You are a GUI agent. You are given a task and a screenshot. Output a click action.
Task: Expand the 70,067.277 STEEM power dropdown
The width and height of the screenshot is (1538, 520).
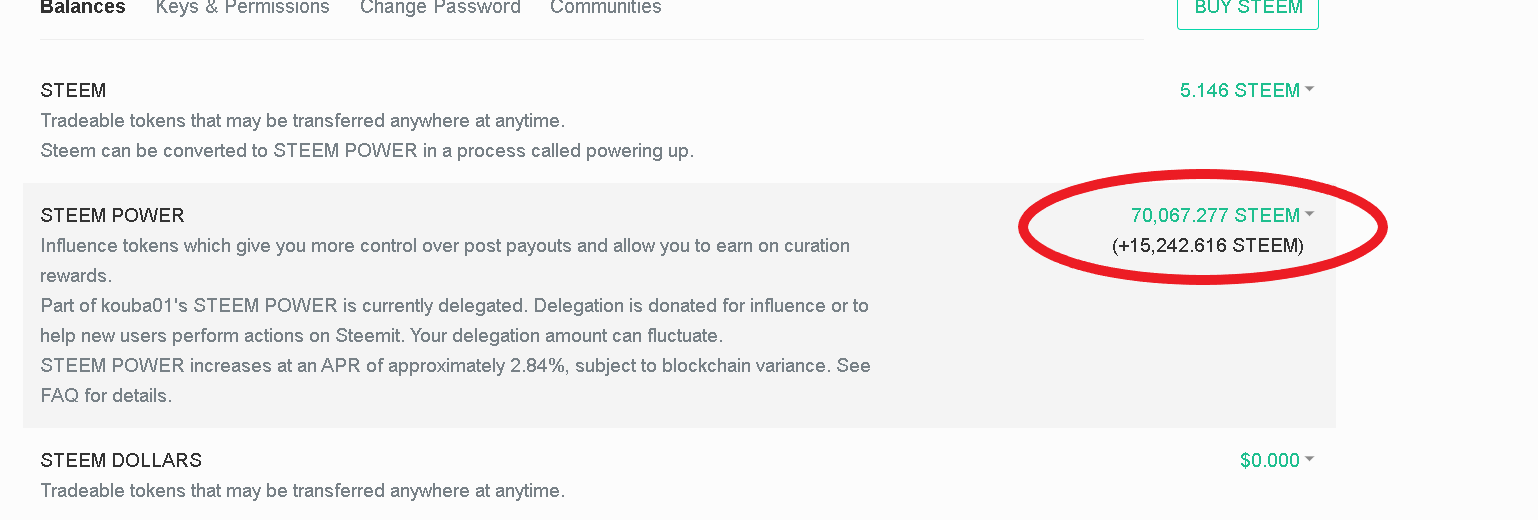click(1222, 215)
